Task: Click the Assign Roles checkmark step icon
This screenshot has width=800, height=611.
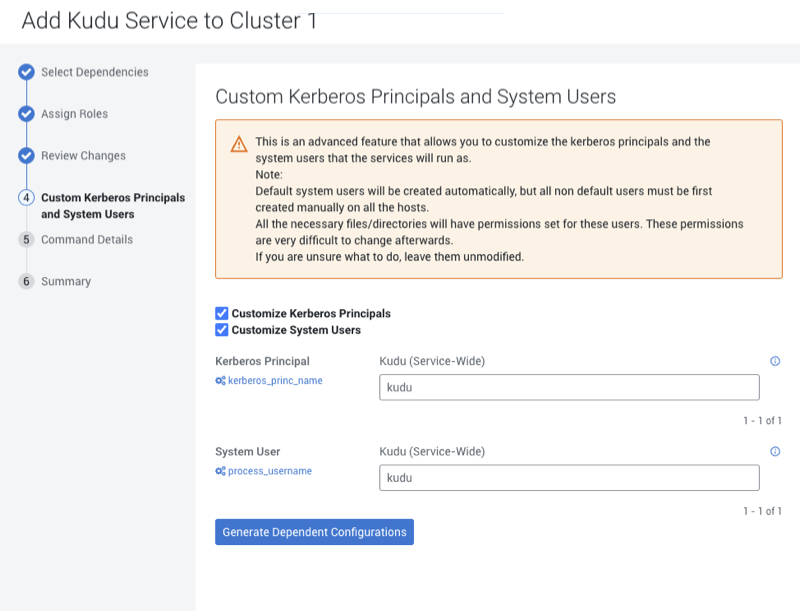Action: 27,114
